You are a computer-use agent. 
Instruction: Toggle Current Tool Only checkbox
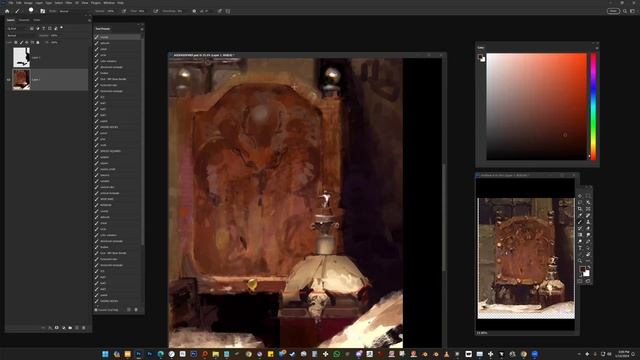point(96,309)
